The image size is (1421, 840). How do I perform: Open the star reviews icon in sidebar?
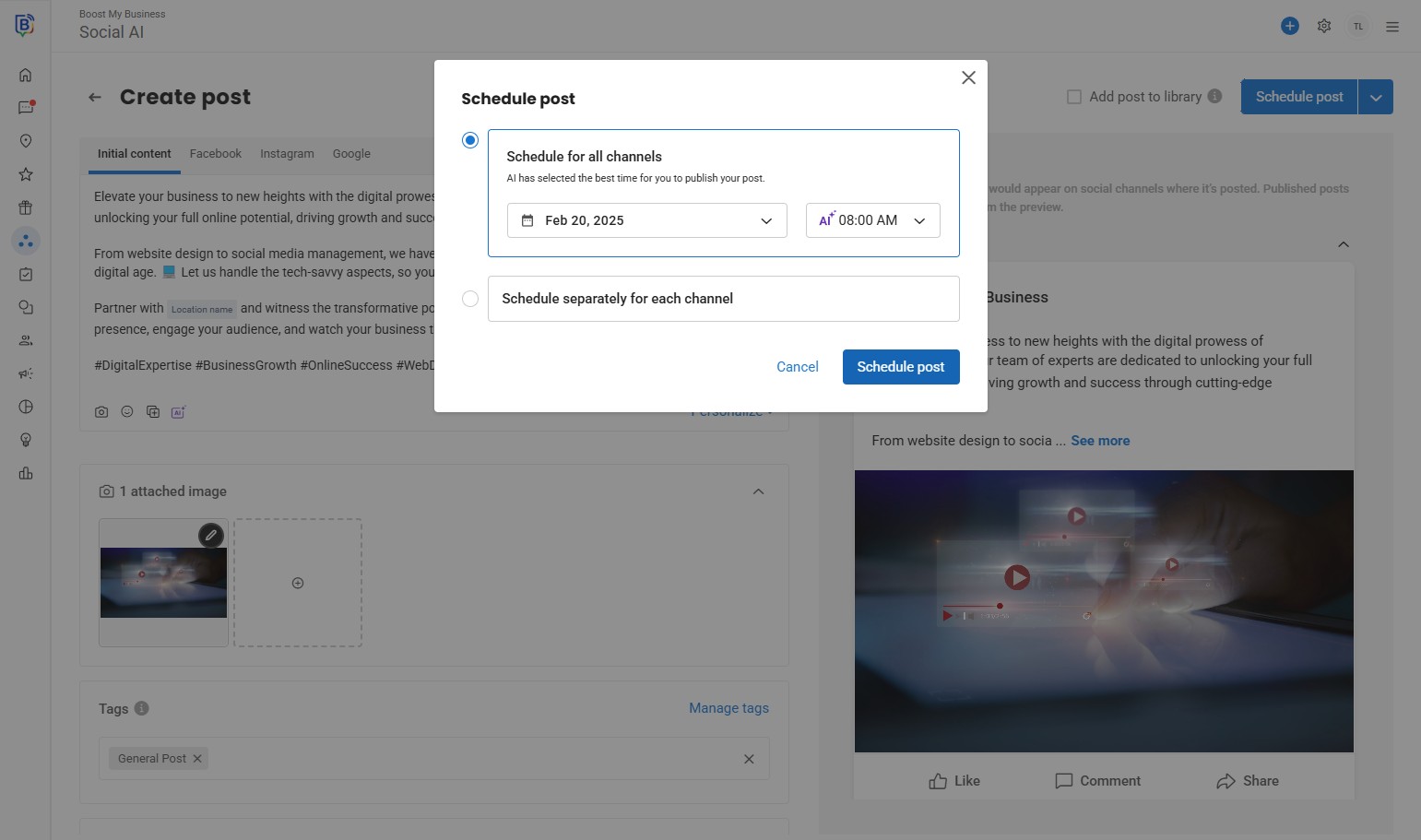[x=26, y=174]
